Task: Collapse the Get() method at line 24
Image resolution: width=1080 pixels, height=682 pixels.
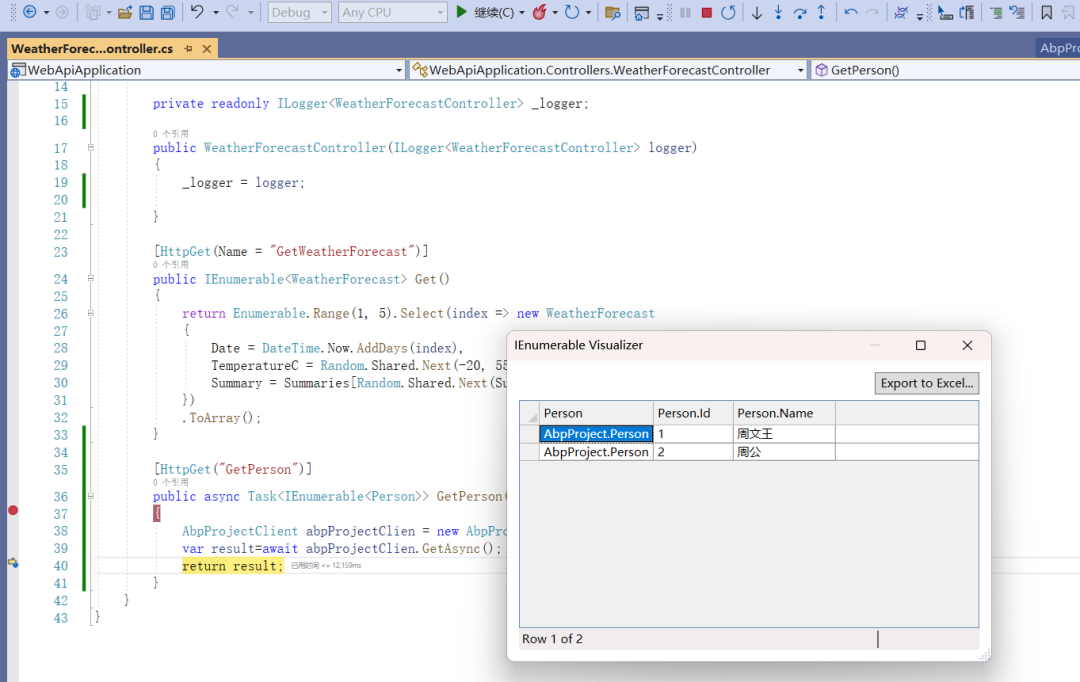Action: (90, 278)
